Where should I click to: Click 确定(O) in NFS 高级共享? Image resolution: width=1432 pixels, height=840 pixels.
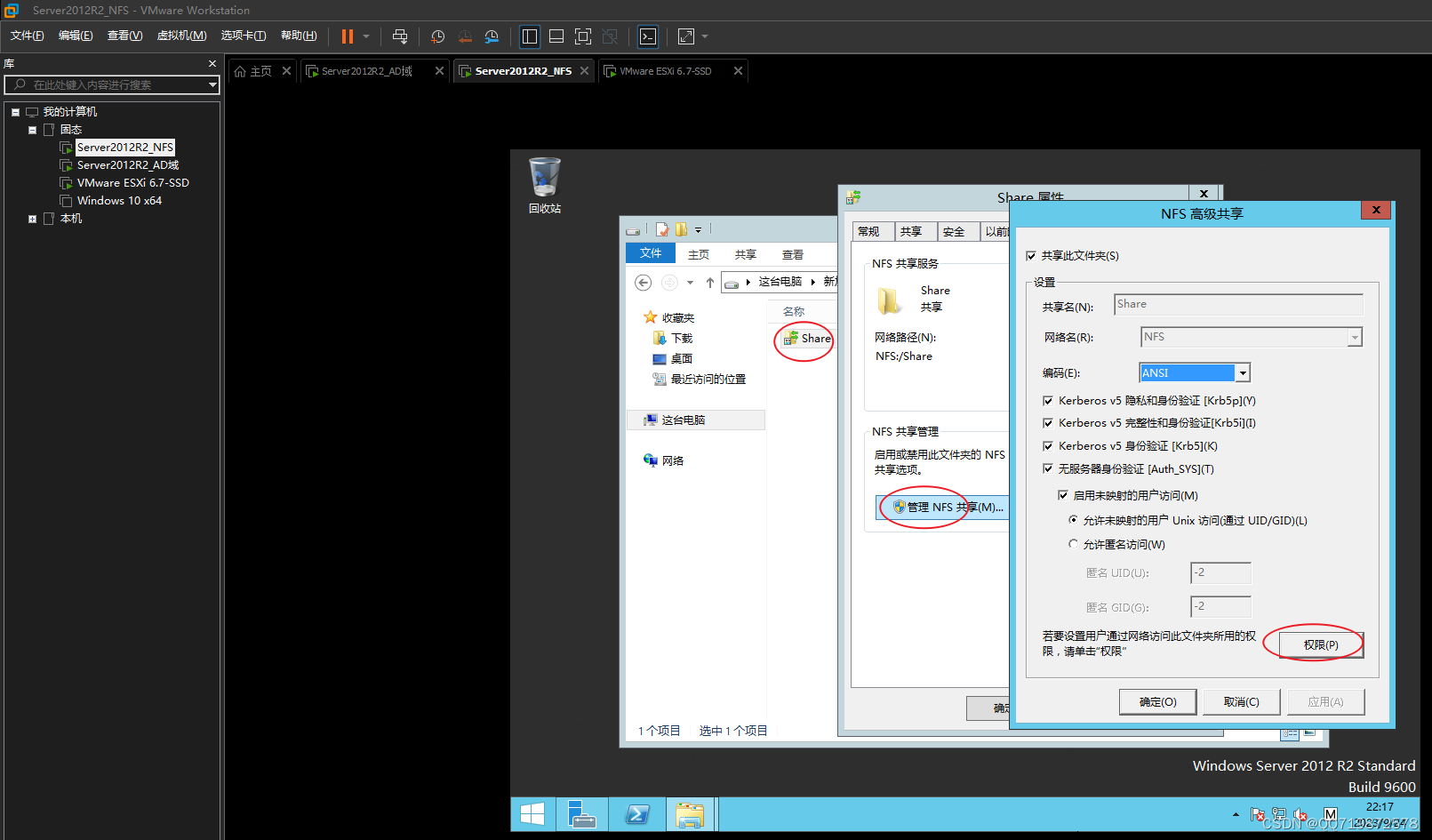point(1157,701)
